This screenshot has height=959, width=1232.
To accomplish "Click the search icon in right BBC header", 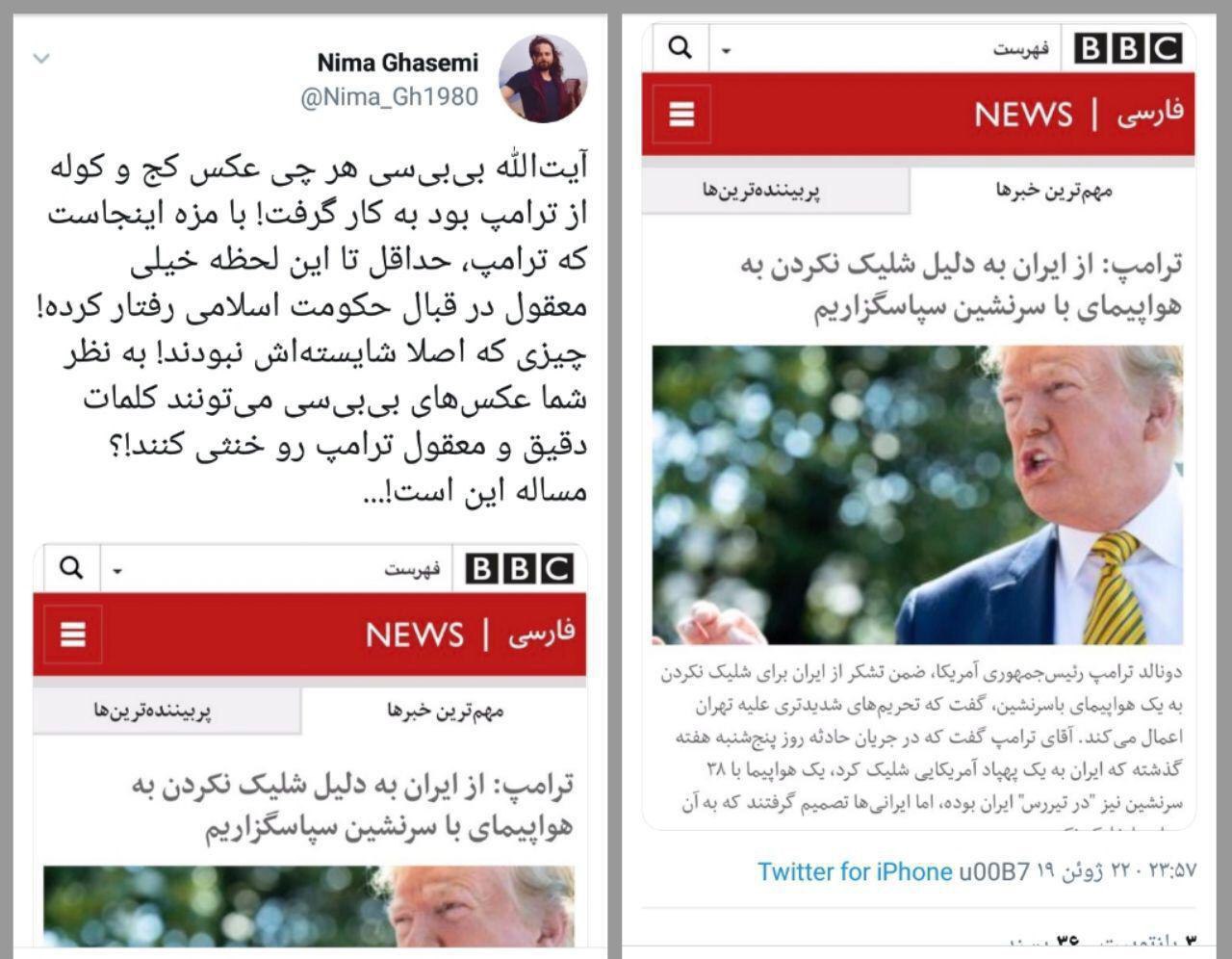I will tap(680, 47).
